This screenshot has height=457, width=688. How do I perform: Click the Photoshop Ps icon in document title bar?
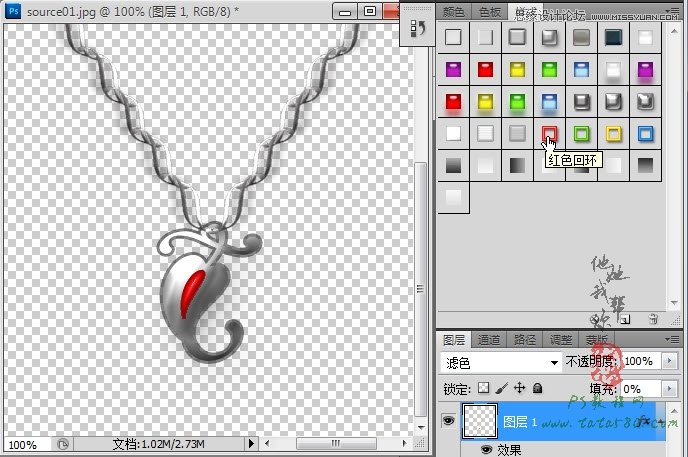[x=13, y=11]
